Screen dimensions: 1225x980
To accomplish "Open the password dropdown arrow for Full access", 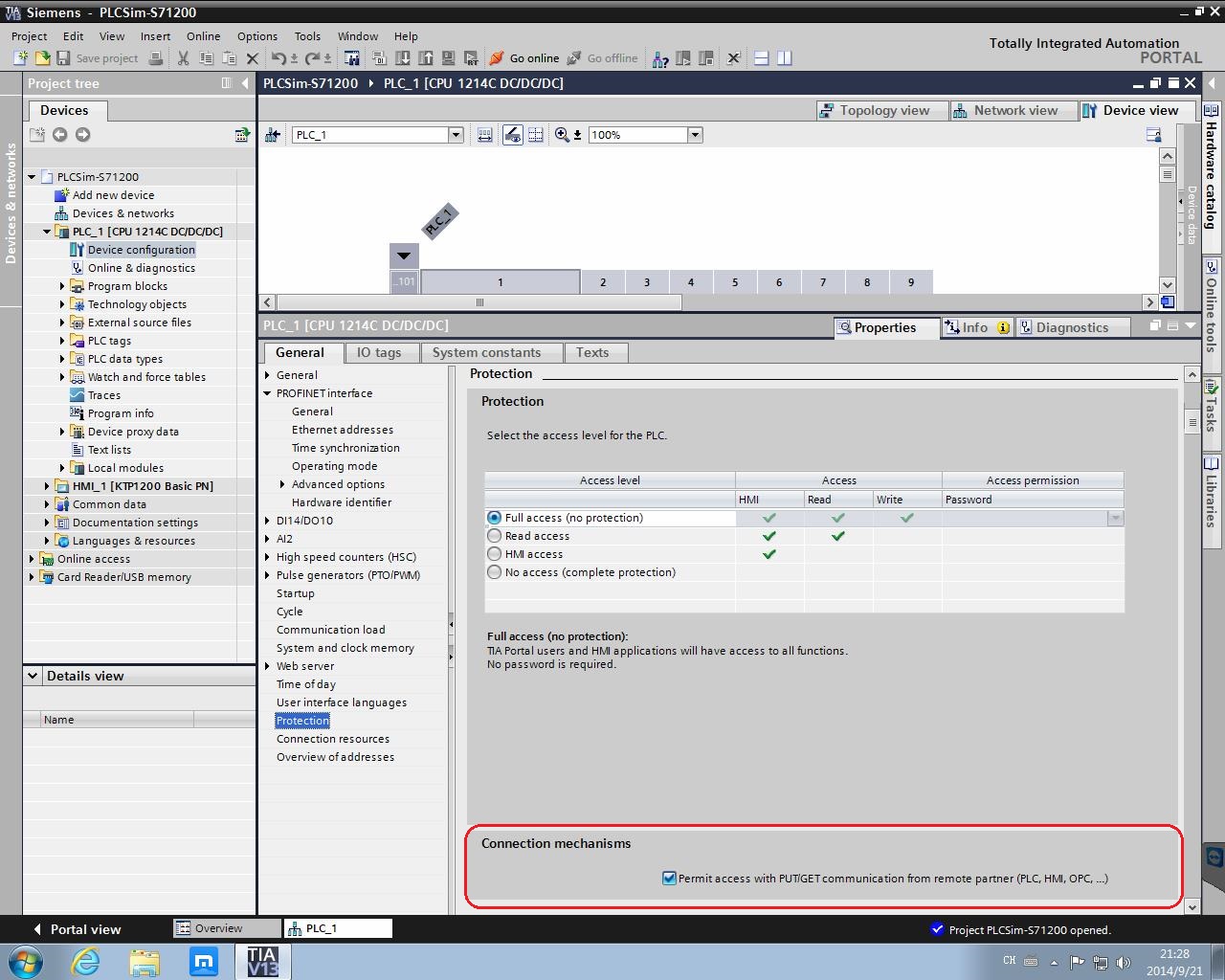I will pos(1115,519).
